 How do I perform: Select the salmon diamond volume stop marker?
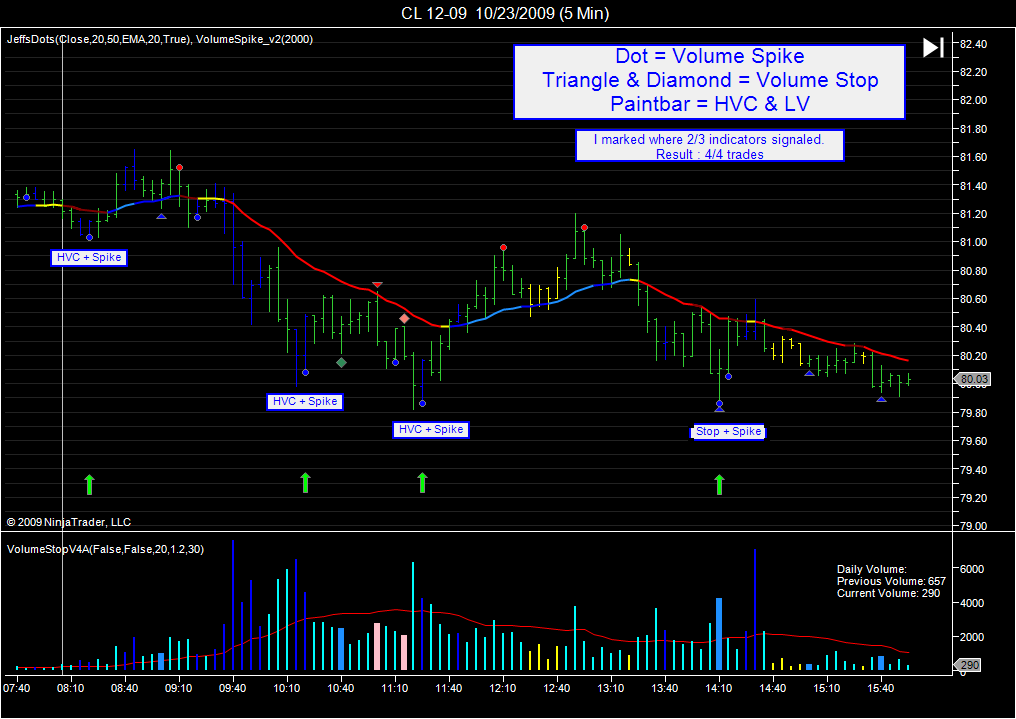(404, 319)
